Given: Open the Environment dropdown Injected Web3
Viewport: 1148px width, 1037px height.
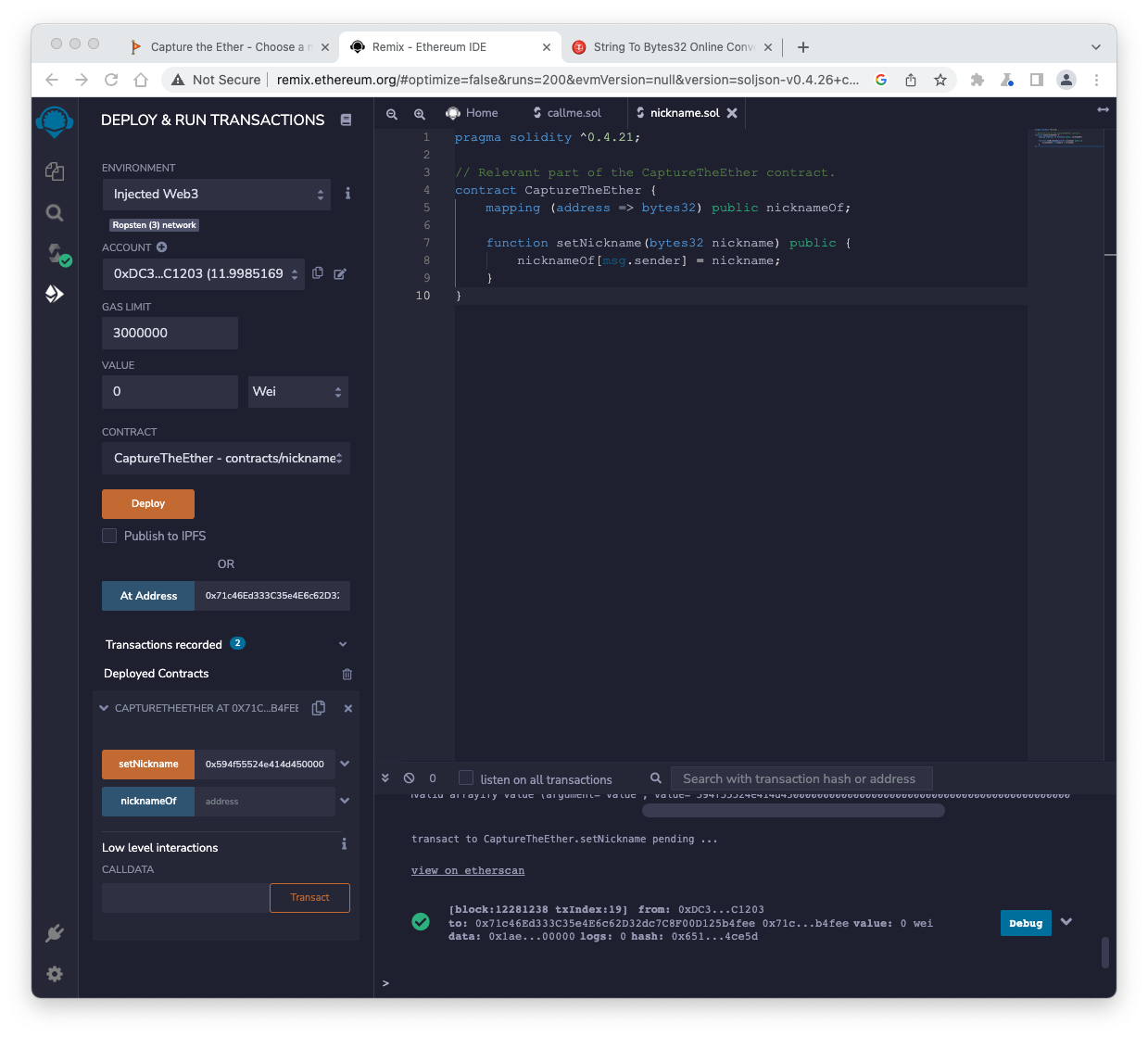Looking at the screenshot, I should [x=217, y=195].
